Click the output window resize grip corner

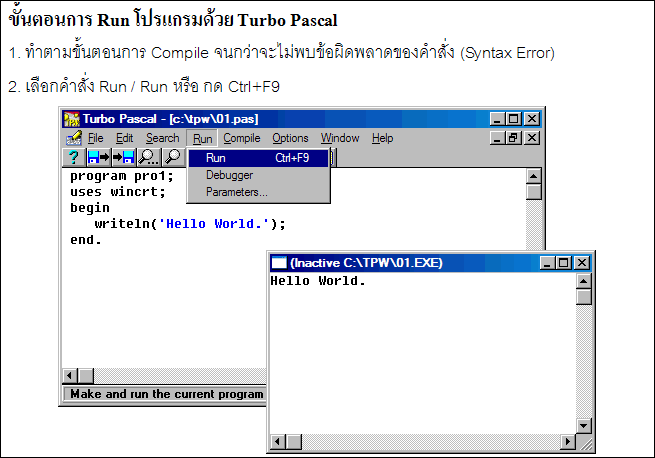click(x=584, y=443)
